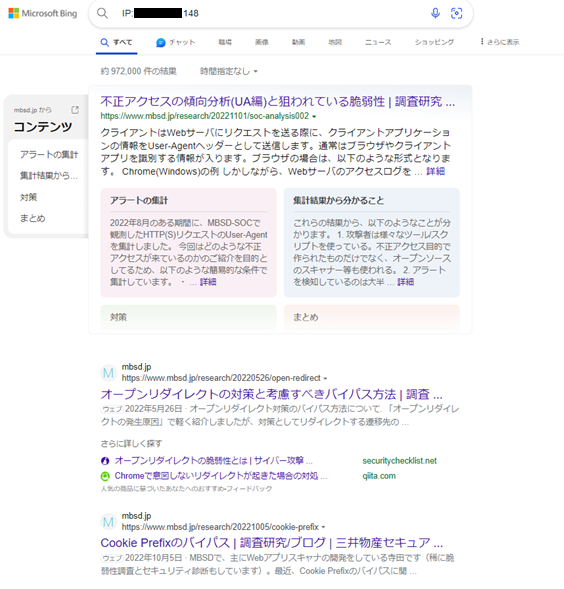
Task: Expand arrow next to open-redirect URL
Action: click(325, 378)
